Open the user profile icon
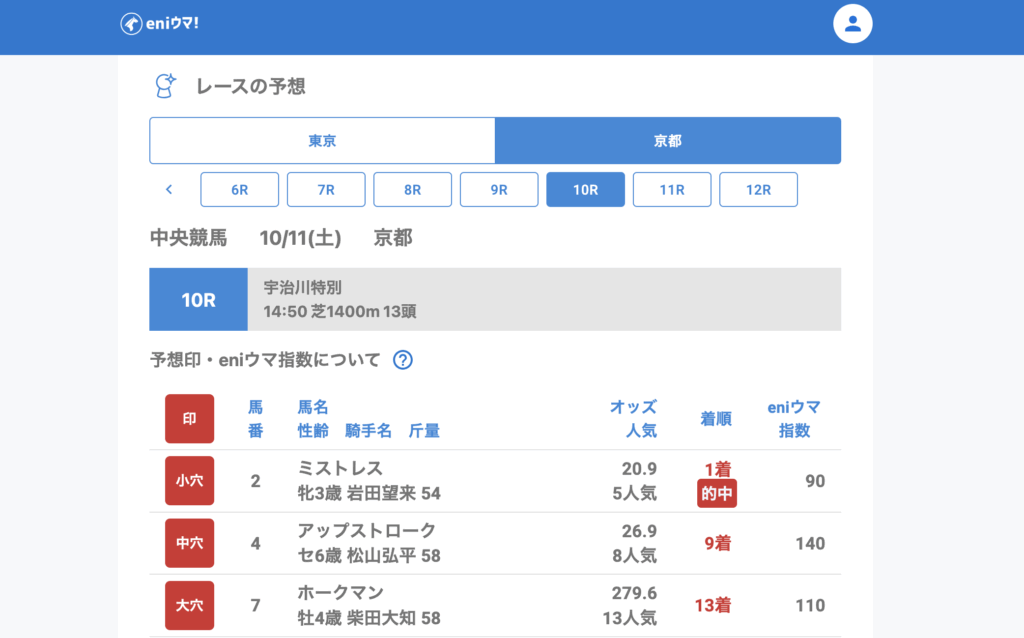This screenshot has width=1024, height=638. click(x=852, y=24)
